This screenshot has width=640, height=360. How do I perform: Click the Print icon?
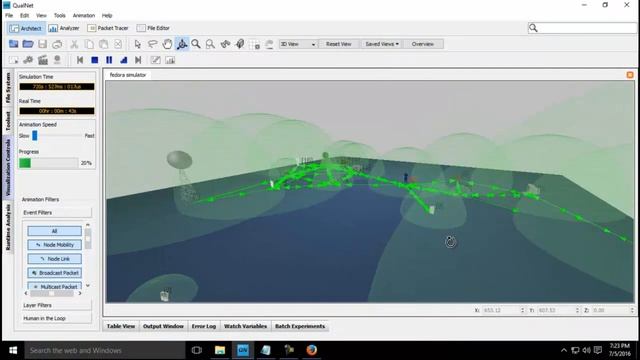point(57,44)
